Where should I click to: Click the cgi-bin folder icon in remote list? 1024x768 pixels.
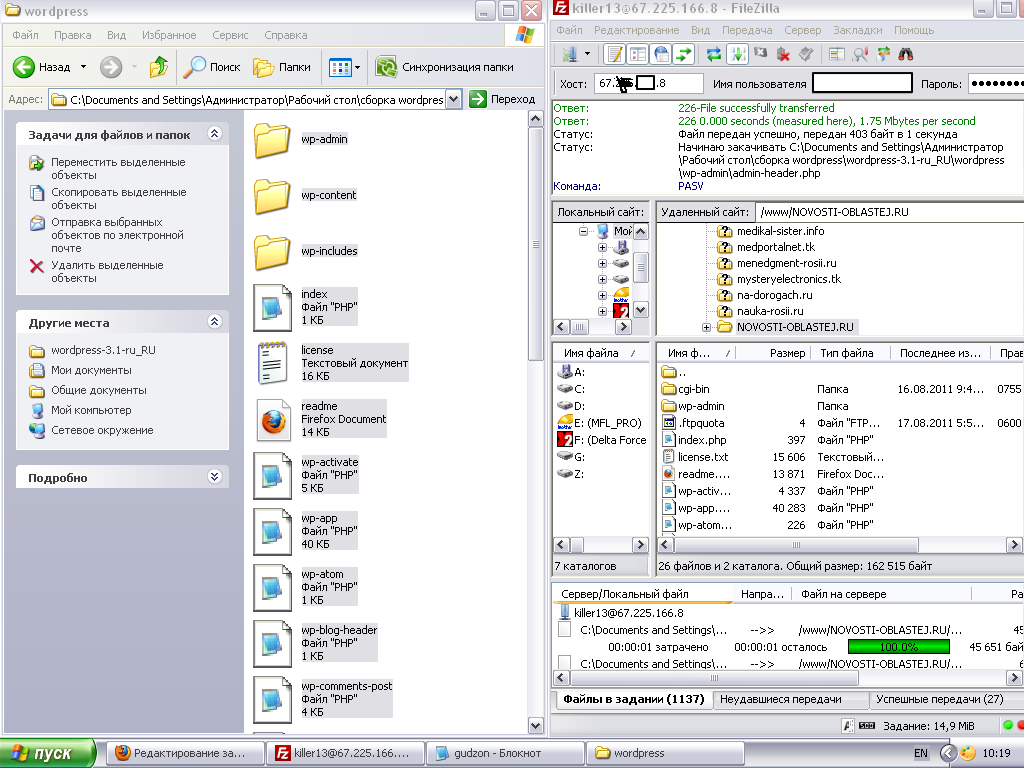[x=669, y=389]
